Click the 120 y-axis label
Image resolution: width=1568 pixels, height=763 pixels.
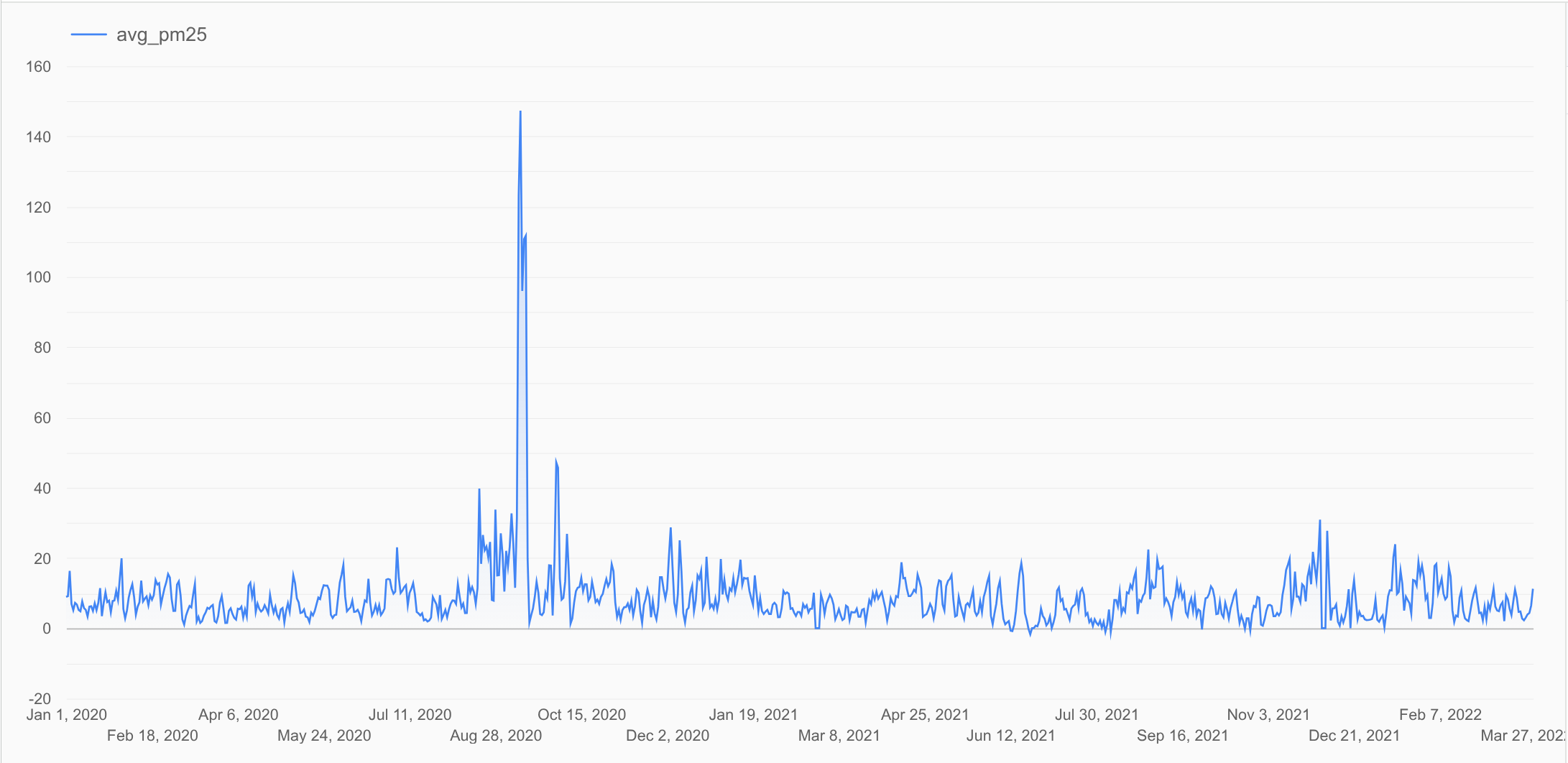pos(38,208)
